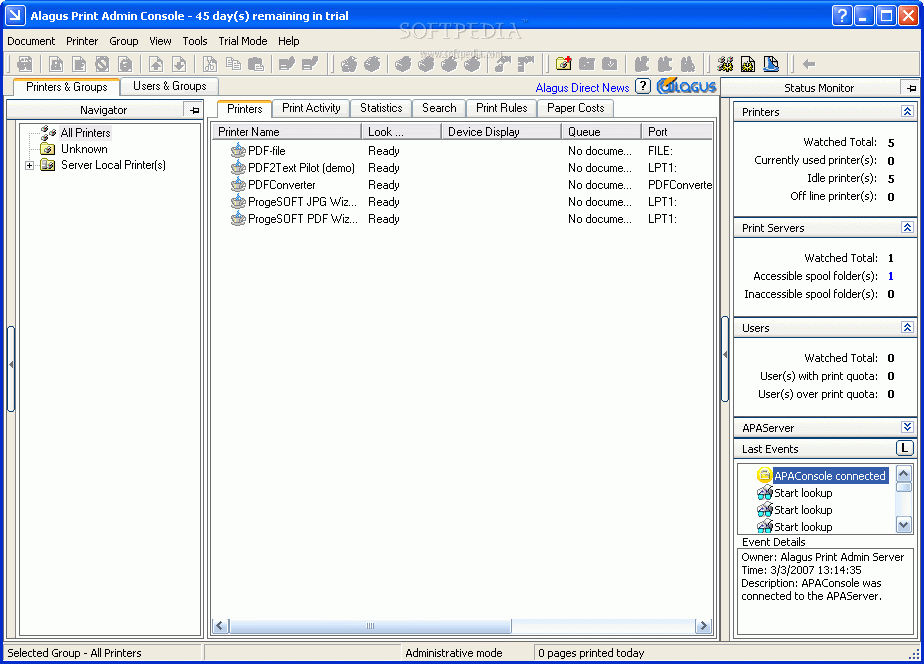Sort by the Printer Name column header
This screenshot has width=924, height=664.
tap(287, 132)
